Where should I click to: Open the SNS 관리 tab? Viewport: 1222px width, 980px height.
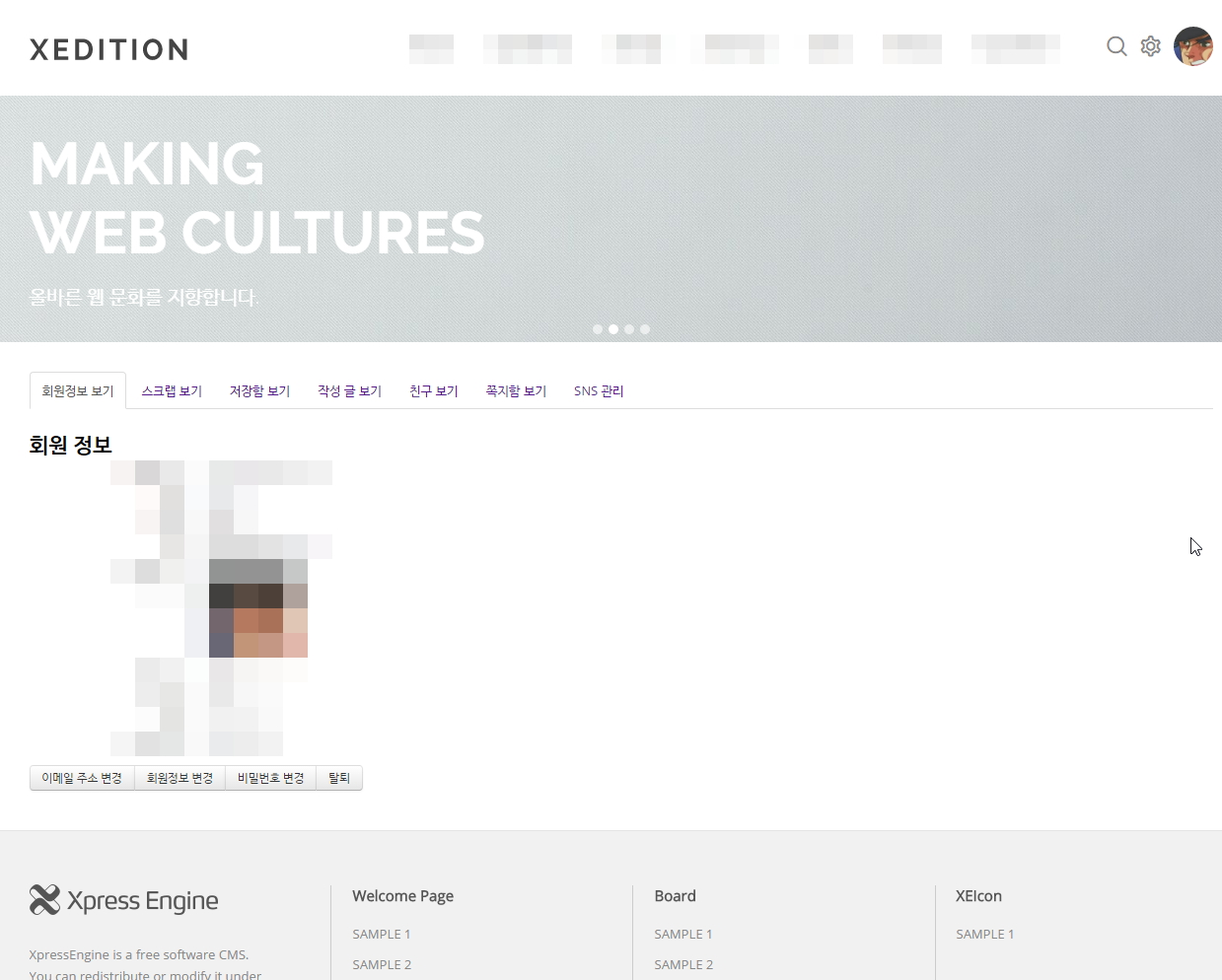599,391
